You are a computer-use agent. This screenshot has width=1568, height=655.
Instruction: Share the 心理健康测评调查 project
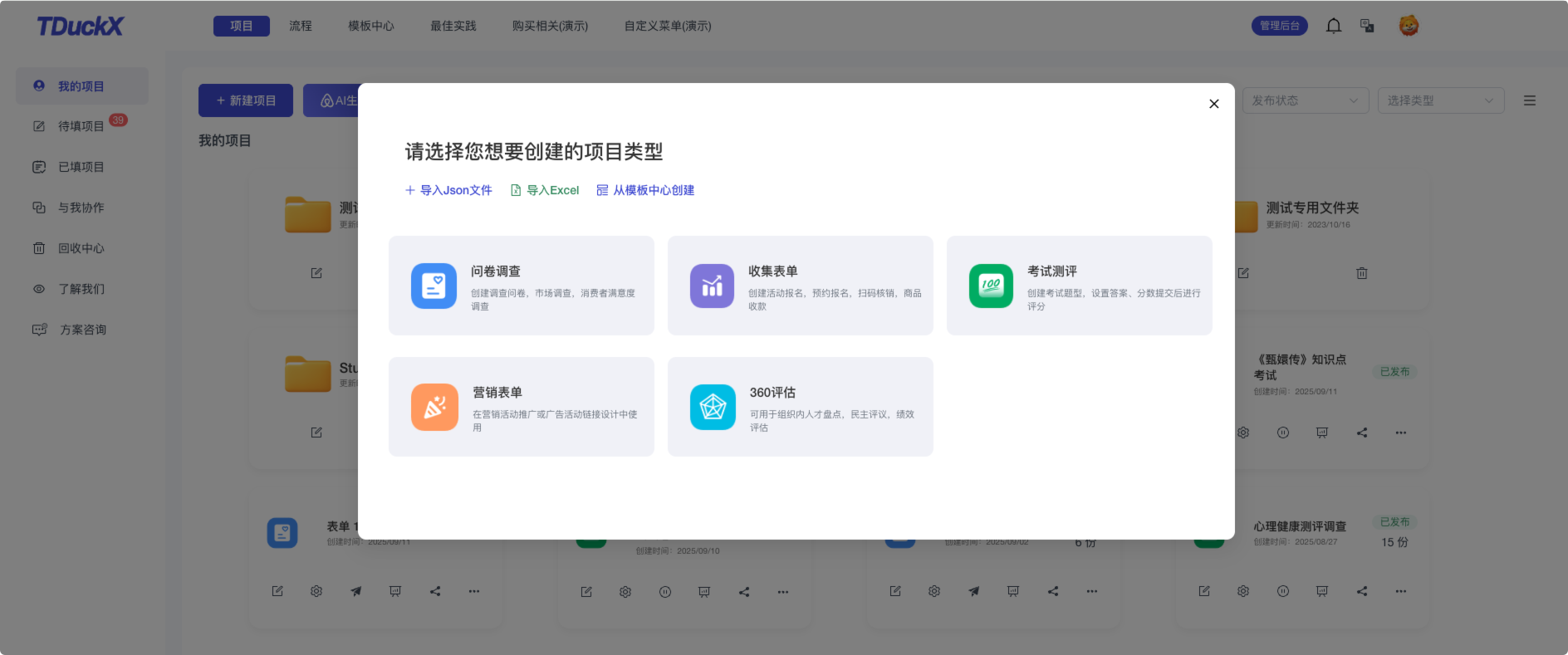(x=1362, y=591)
